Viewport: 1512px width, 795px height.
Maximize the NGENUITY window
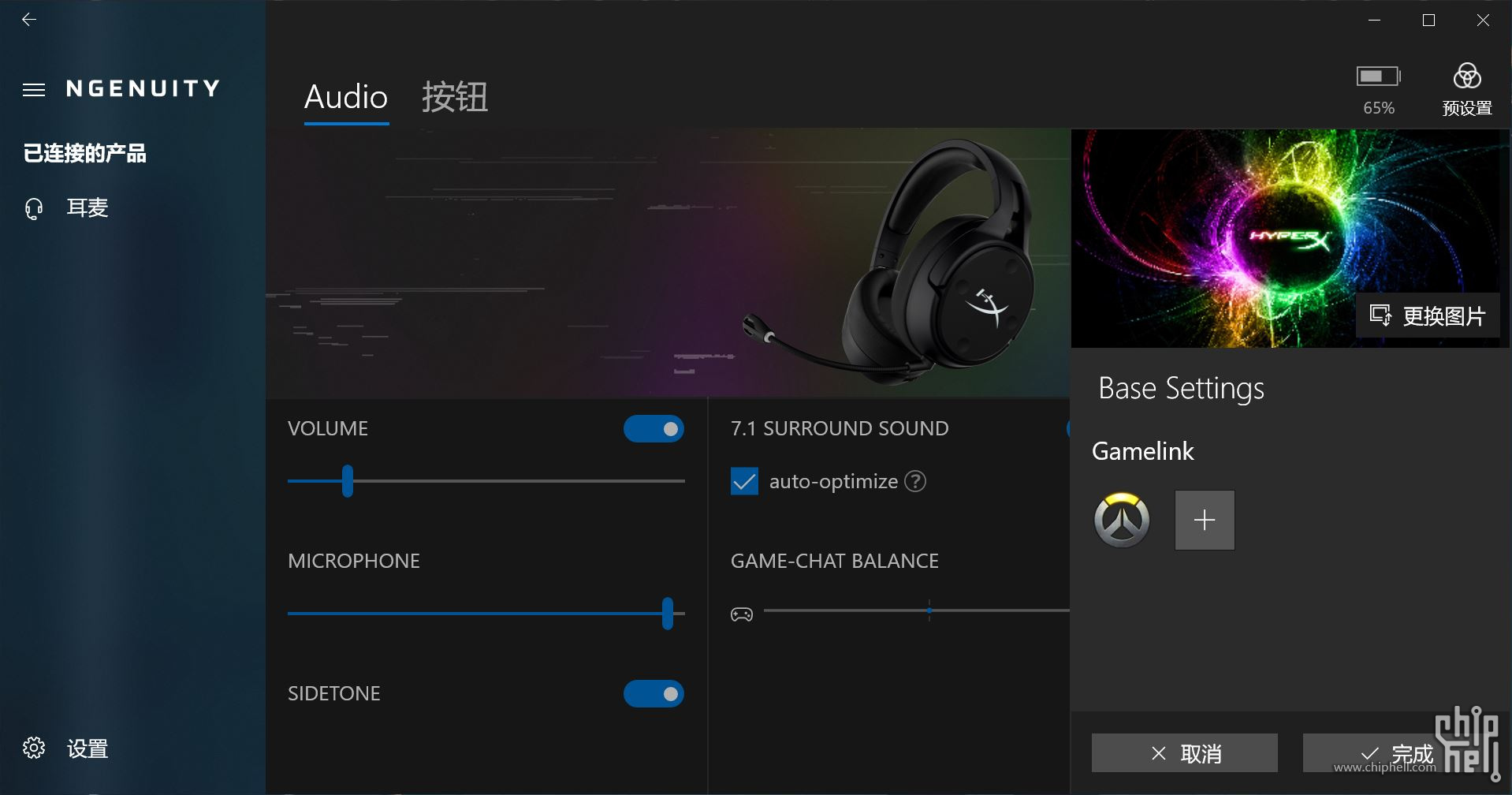(x=1428, y=21)
